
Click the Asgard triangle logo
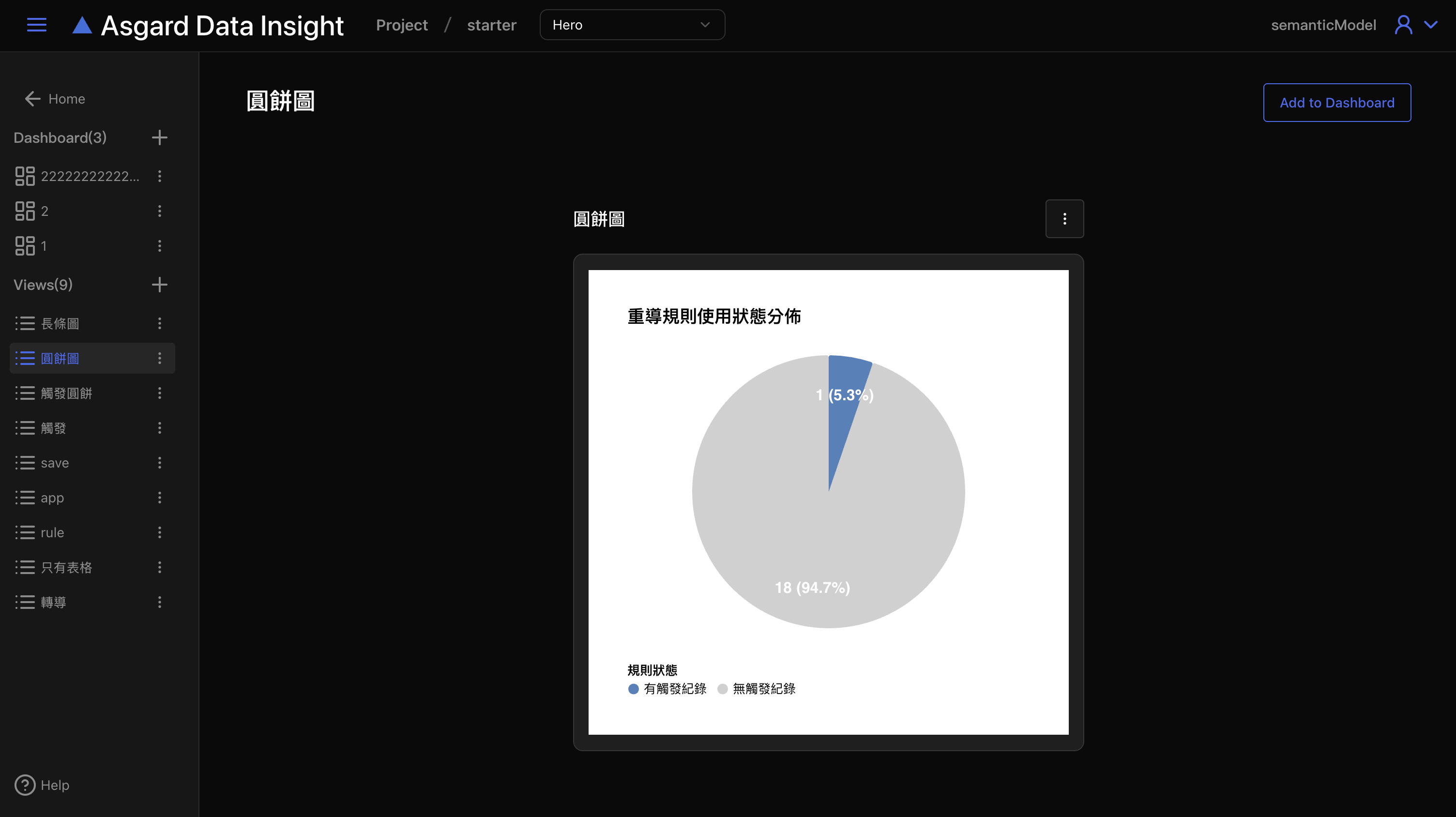(x=82, y=26)
